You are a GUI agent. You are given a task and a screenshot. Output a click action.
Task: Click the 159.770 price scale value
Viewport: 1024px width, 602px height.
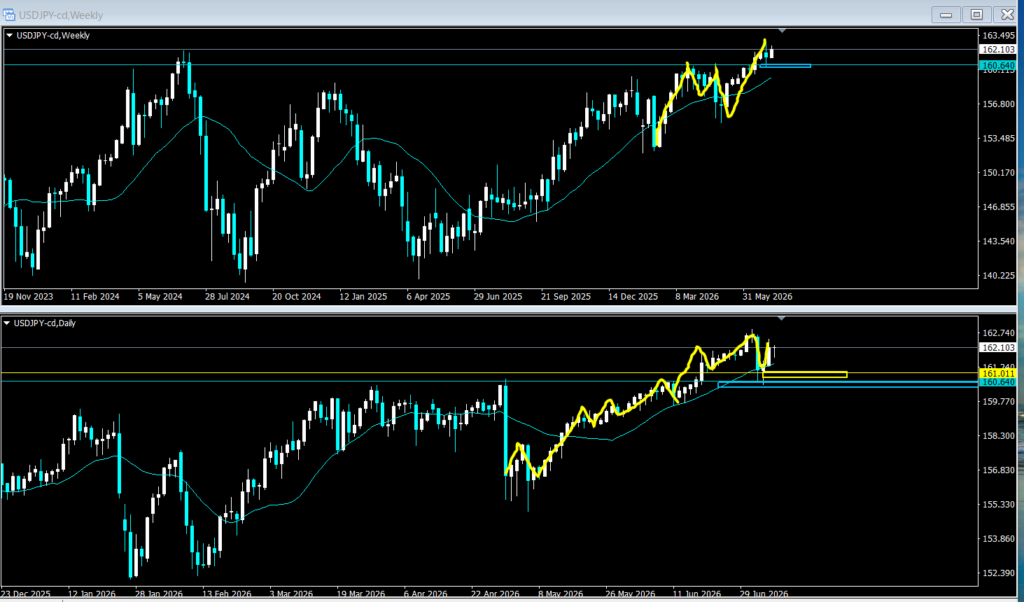pyautogui.click(x=999, y=402)
